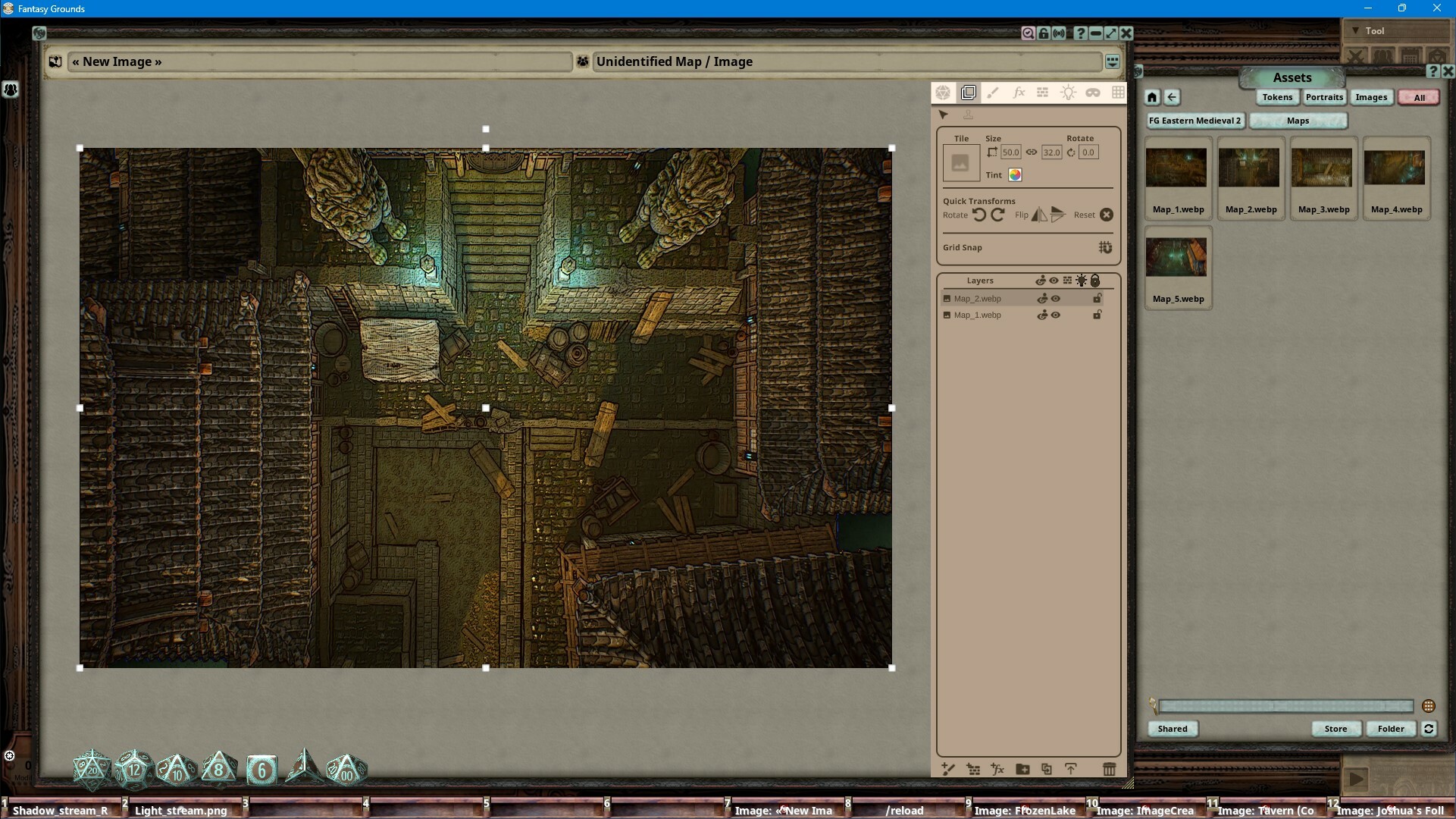Toggle visibility of the Map_2.webp layer

[x=1056, y=298]
